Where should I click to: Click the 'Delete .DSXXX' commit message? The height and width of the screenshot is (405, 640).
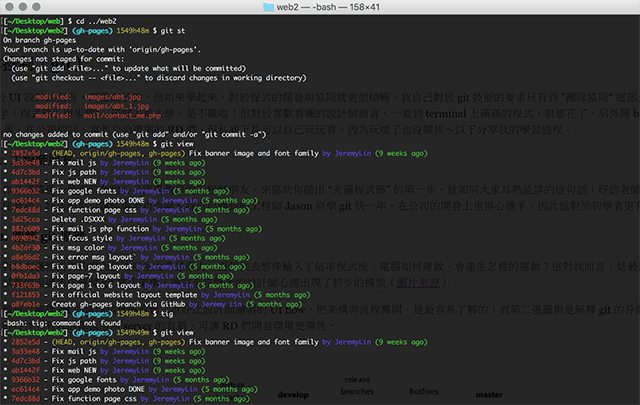[78, 219]
